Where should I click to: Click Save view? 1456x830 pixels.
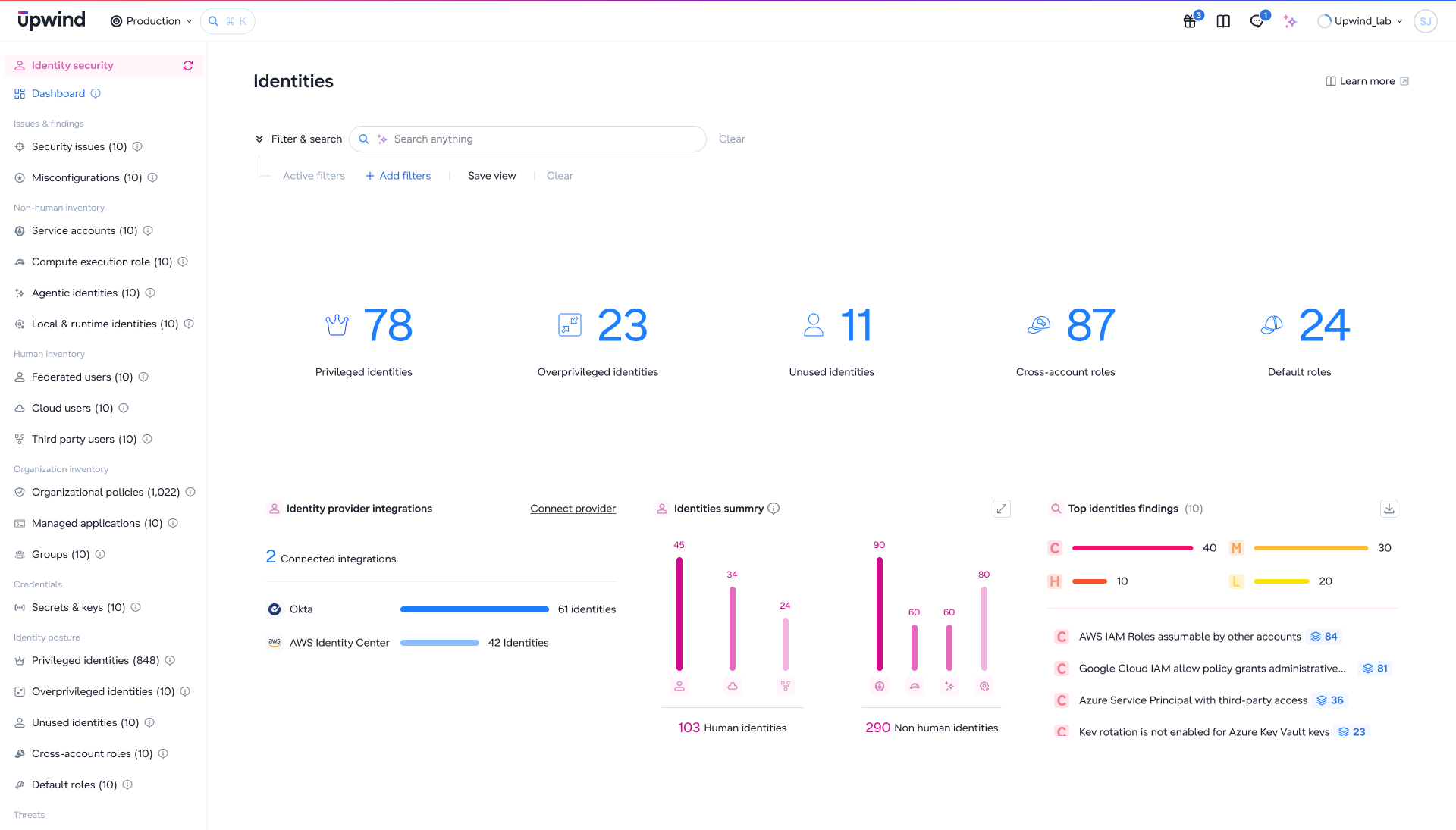(x=491, y=176)
